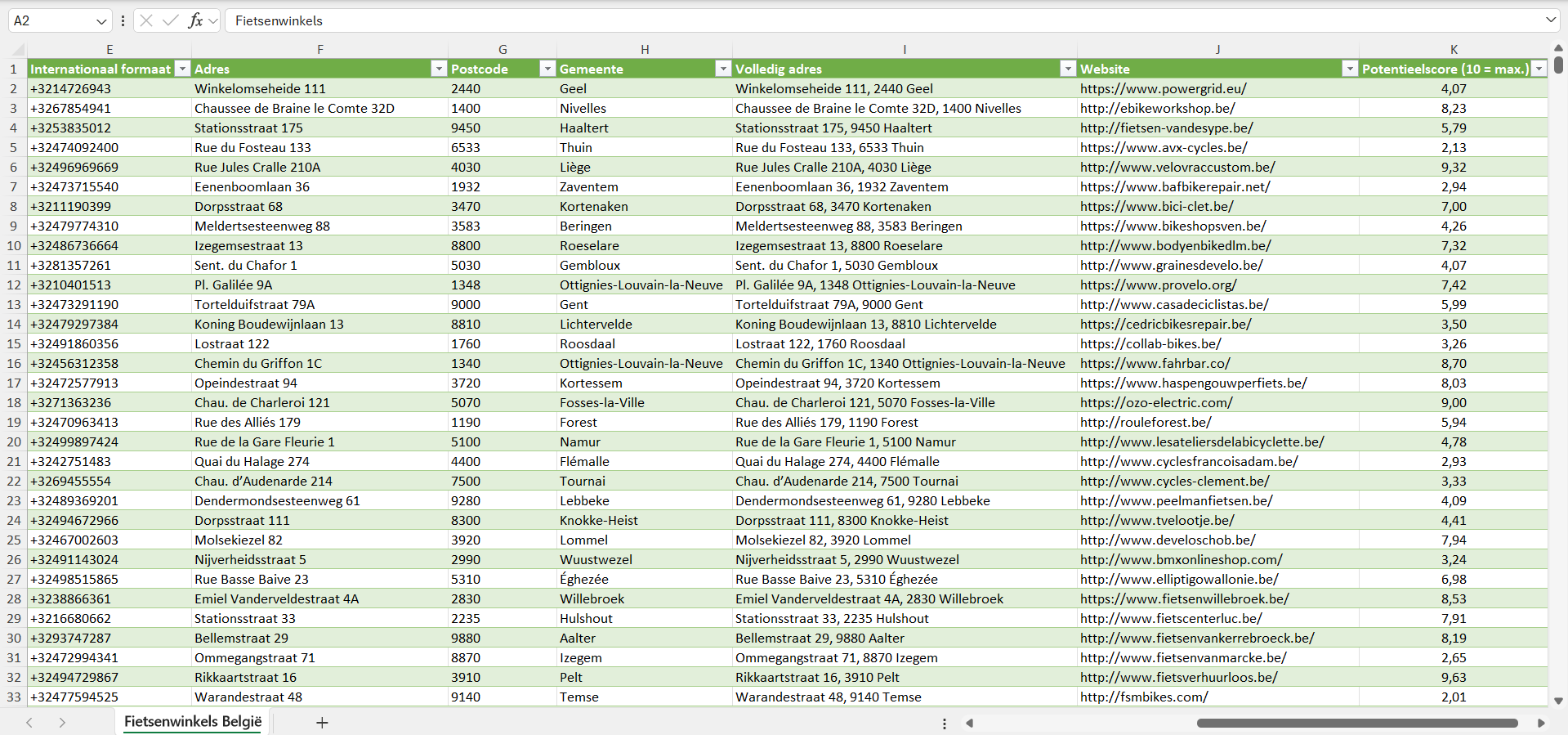
Task: Open the Postcode column filter dropdown
Action: [547, 69]
